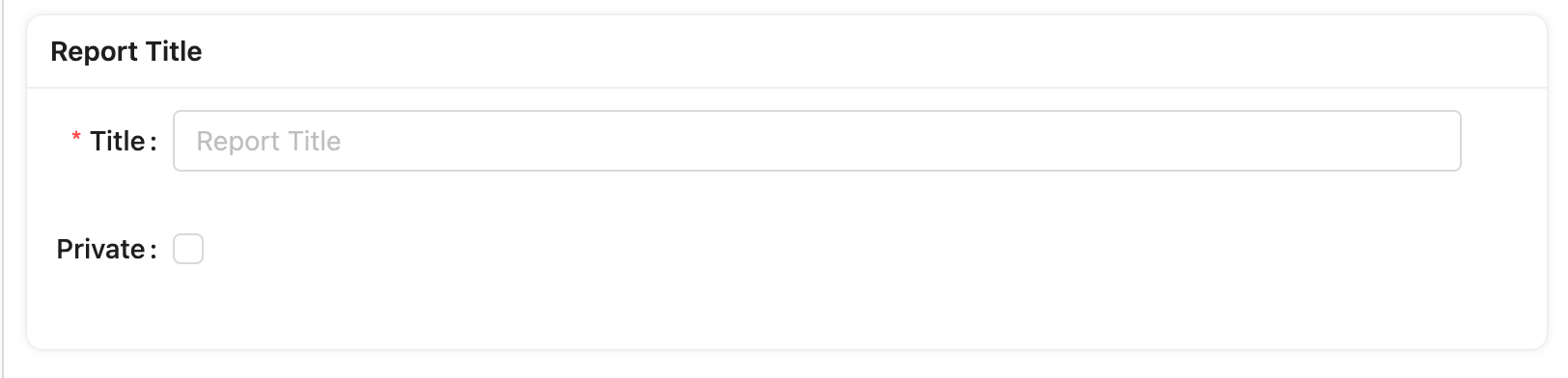Enable the Private option box
Image resolution: width=1568 pixels, height=378 pixels.
coord(188,249)
